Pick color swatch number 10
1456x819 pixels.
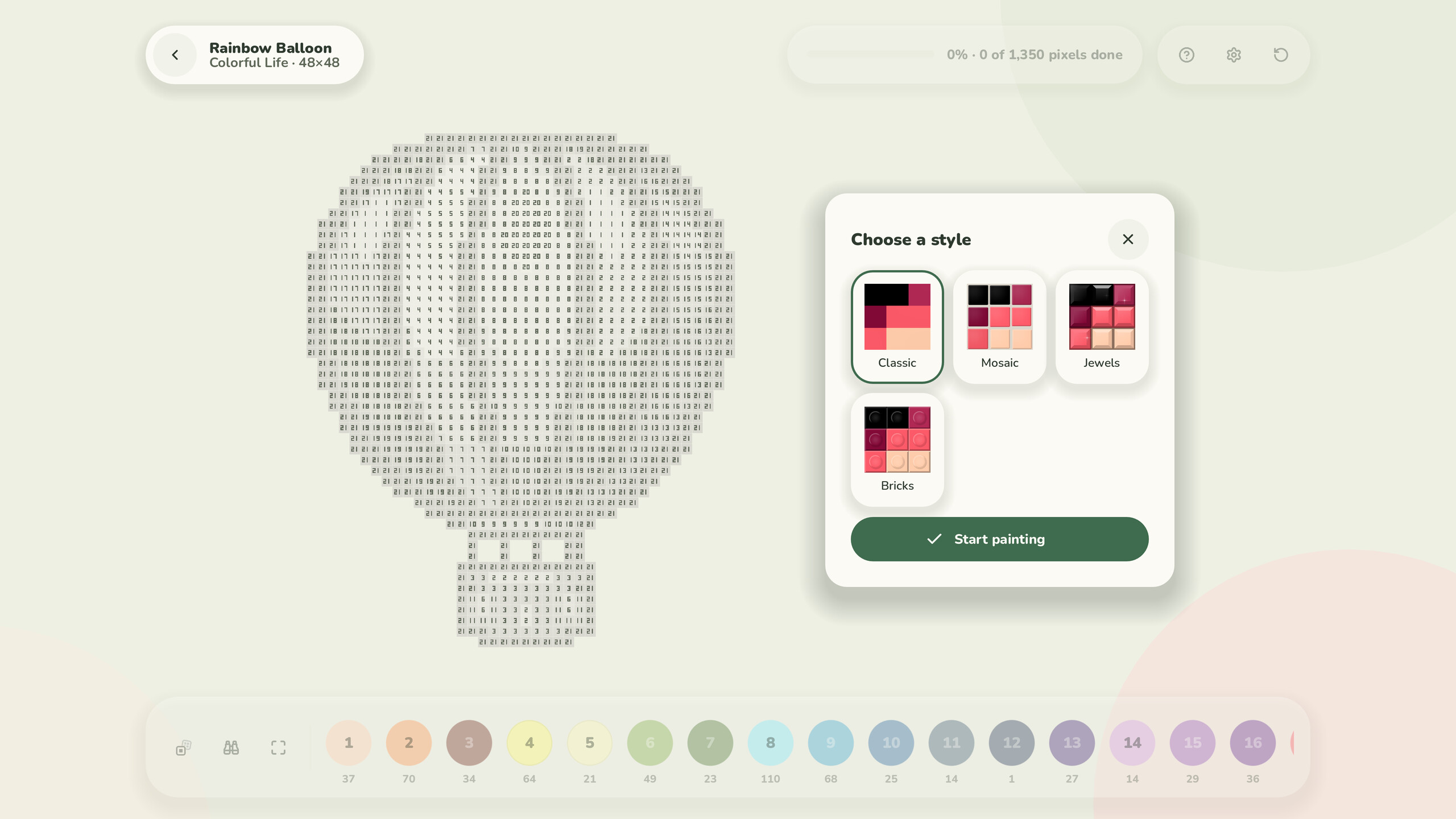click(x=891, y=743)
